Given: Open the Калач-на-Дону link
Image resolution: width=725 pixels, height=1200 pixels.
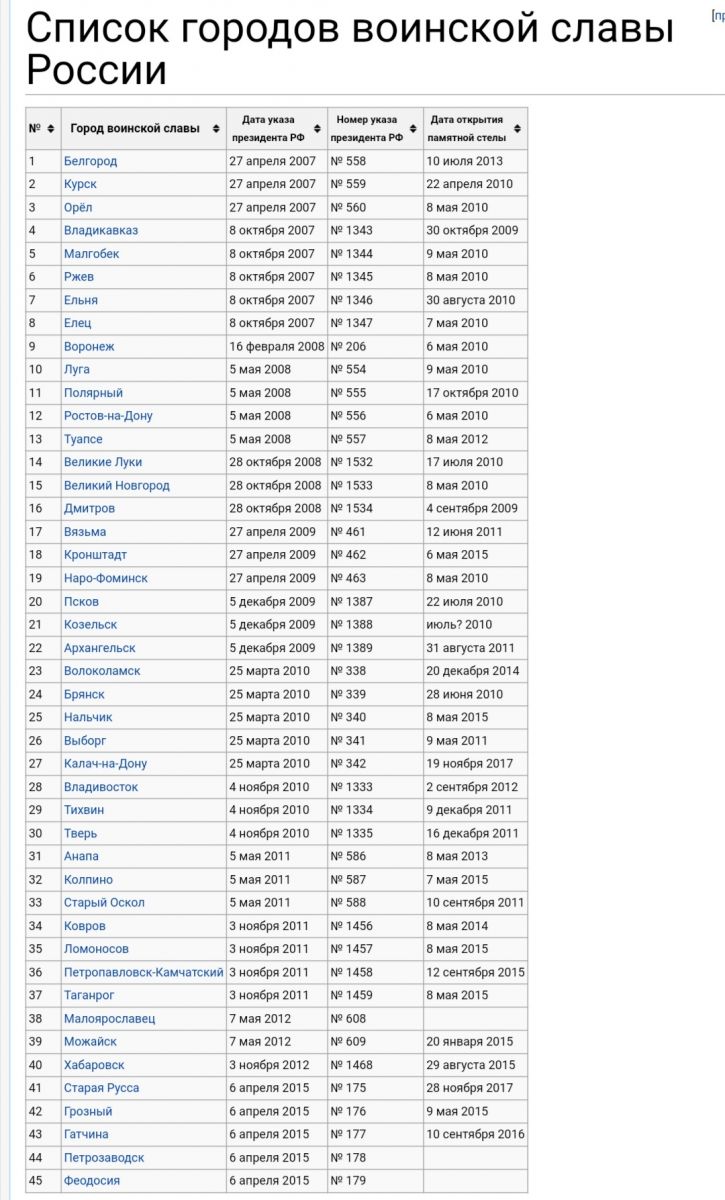Looking at the screenshot, I should 105,764.
